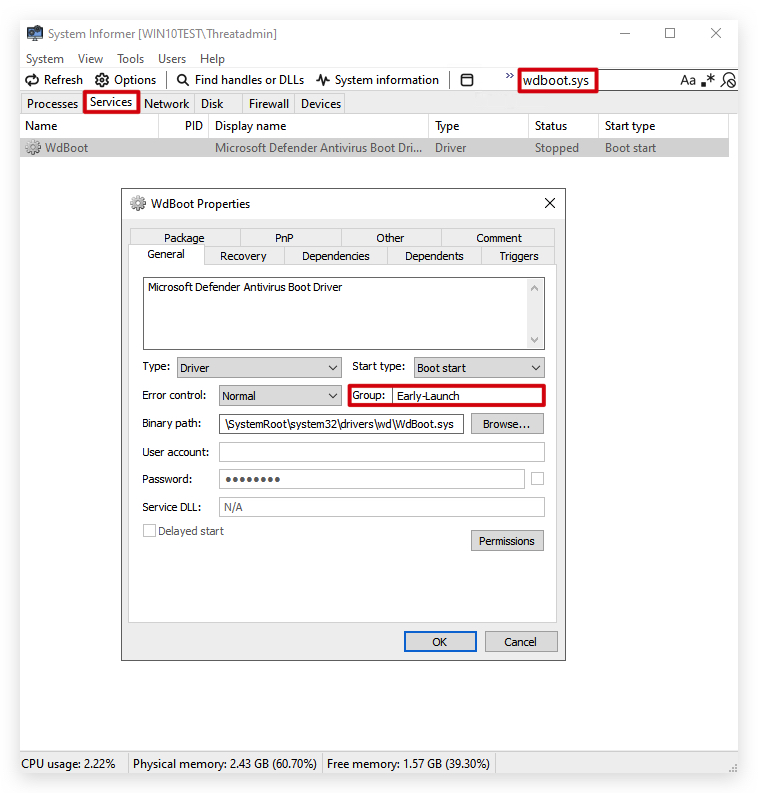This screenshot has width=758, height=793.
Task: Expand the Type dropdown showing Driver
Action: [x=259, y=368]
